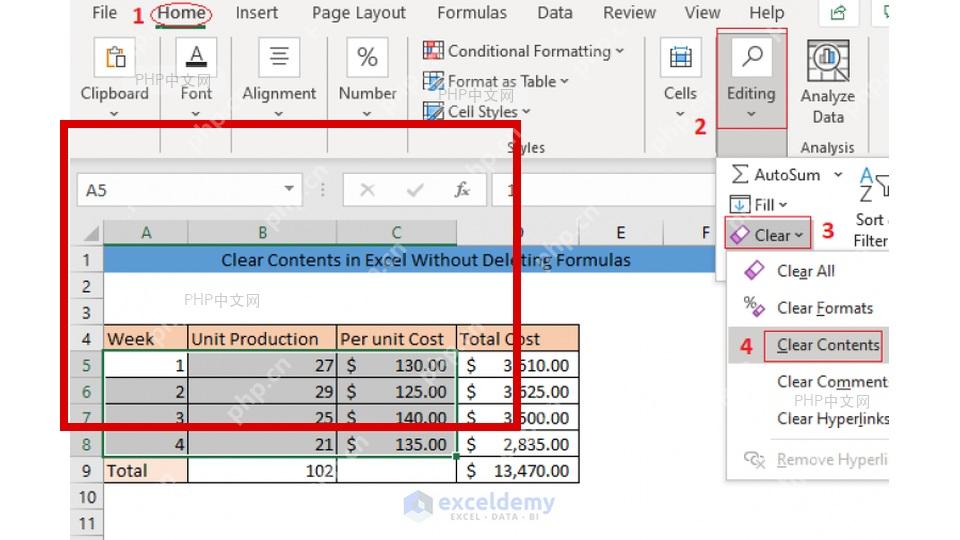Open the Cell Styles menu
Screen dimensions: 960x540
[476, 111]
